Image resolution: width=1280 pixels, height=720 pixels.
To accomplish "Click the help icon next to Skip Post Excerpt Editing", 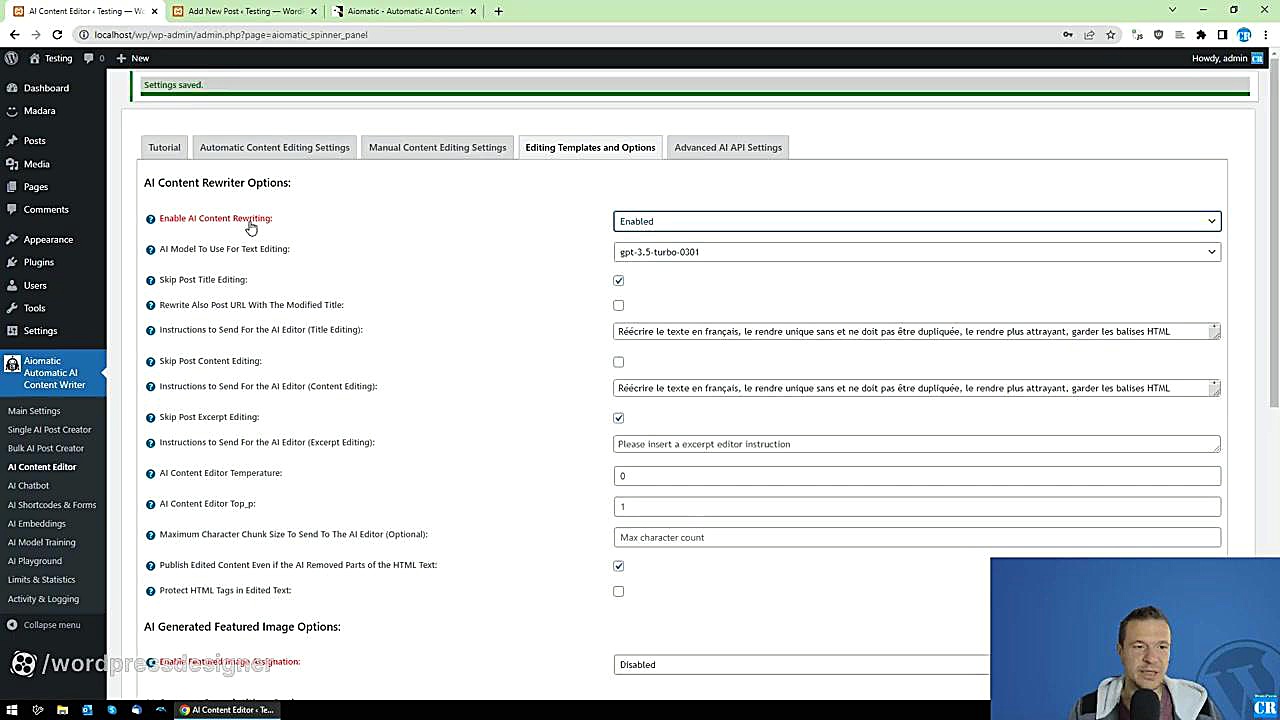I will point(151,418).
